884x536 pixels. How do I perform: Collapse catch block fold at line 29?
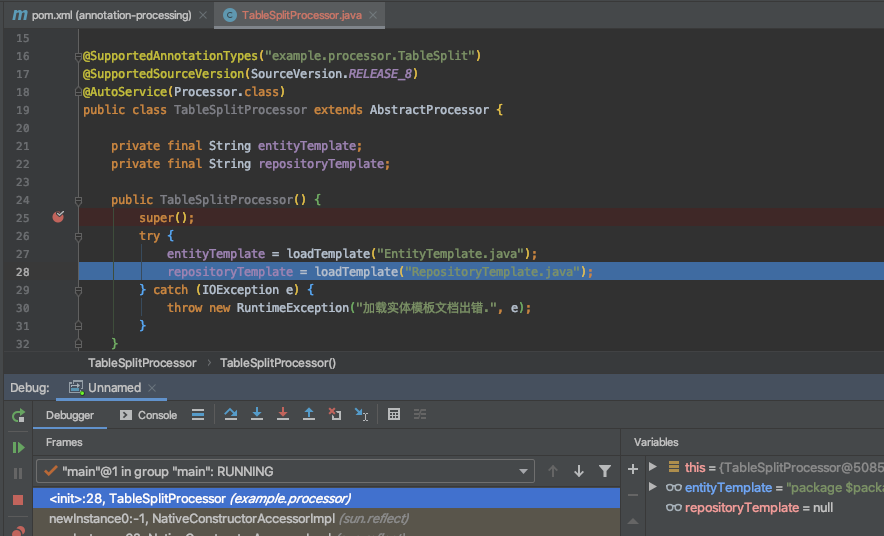[78, 290]
